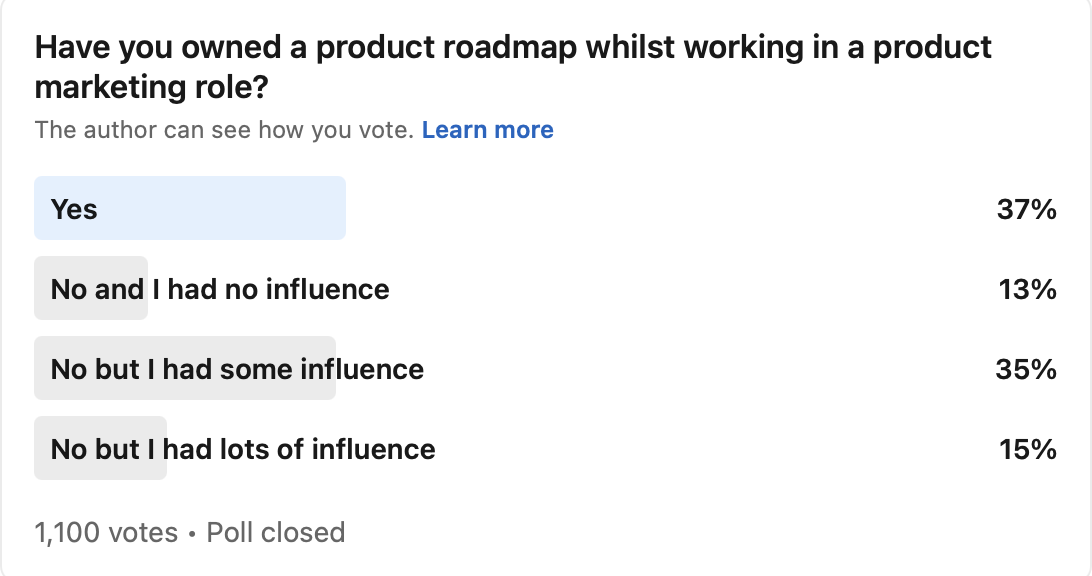Click the 13% result percentage
The image size is (1092, 576).
pos(1027,289)
